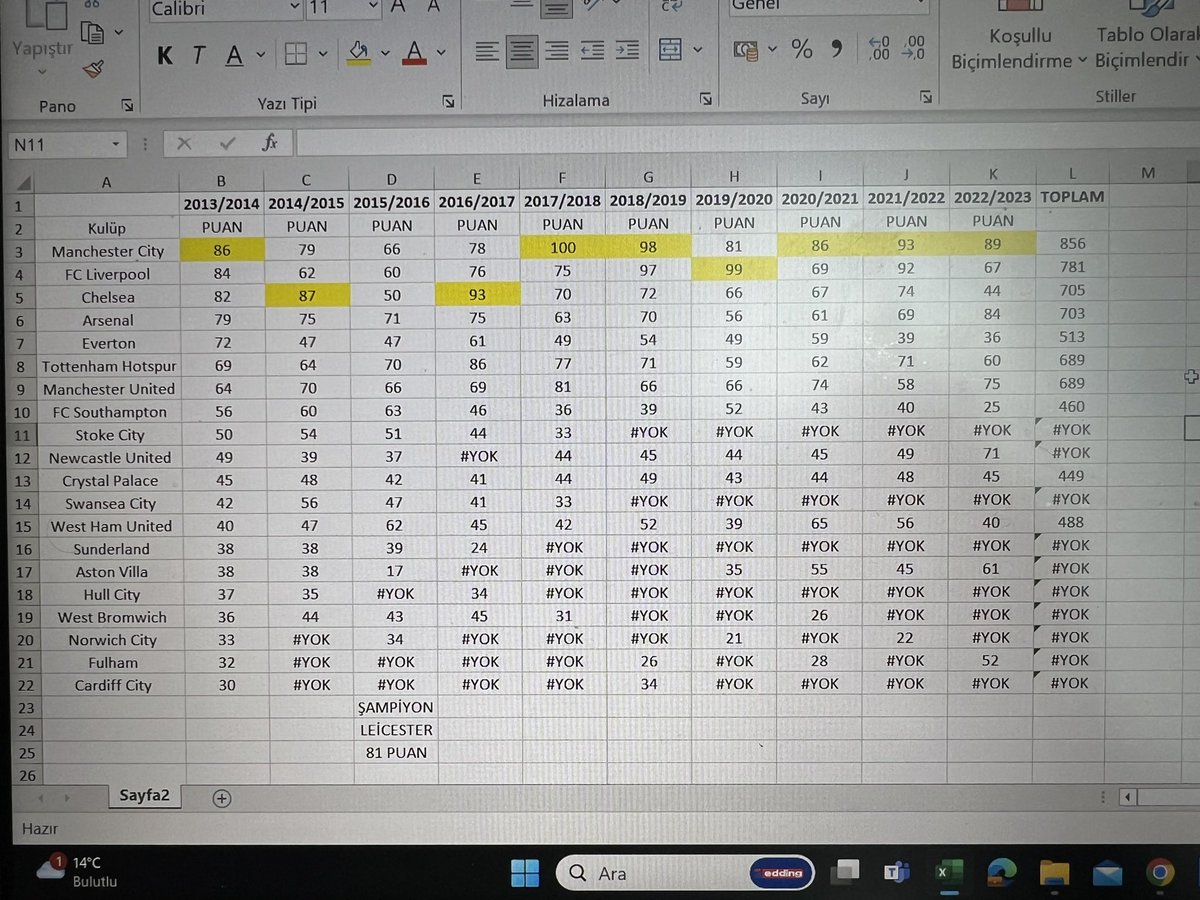This screenshot has width=1200, height=900.
Task: Toggle italic T formatting
Action: point(198,55)
